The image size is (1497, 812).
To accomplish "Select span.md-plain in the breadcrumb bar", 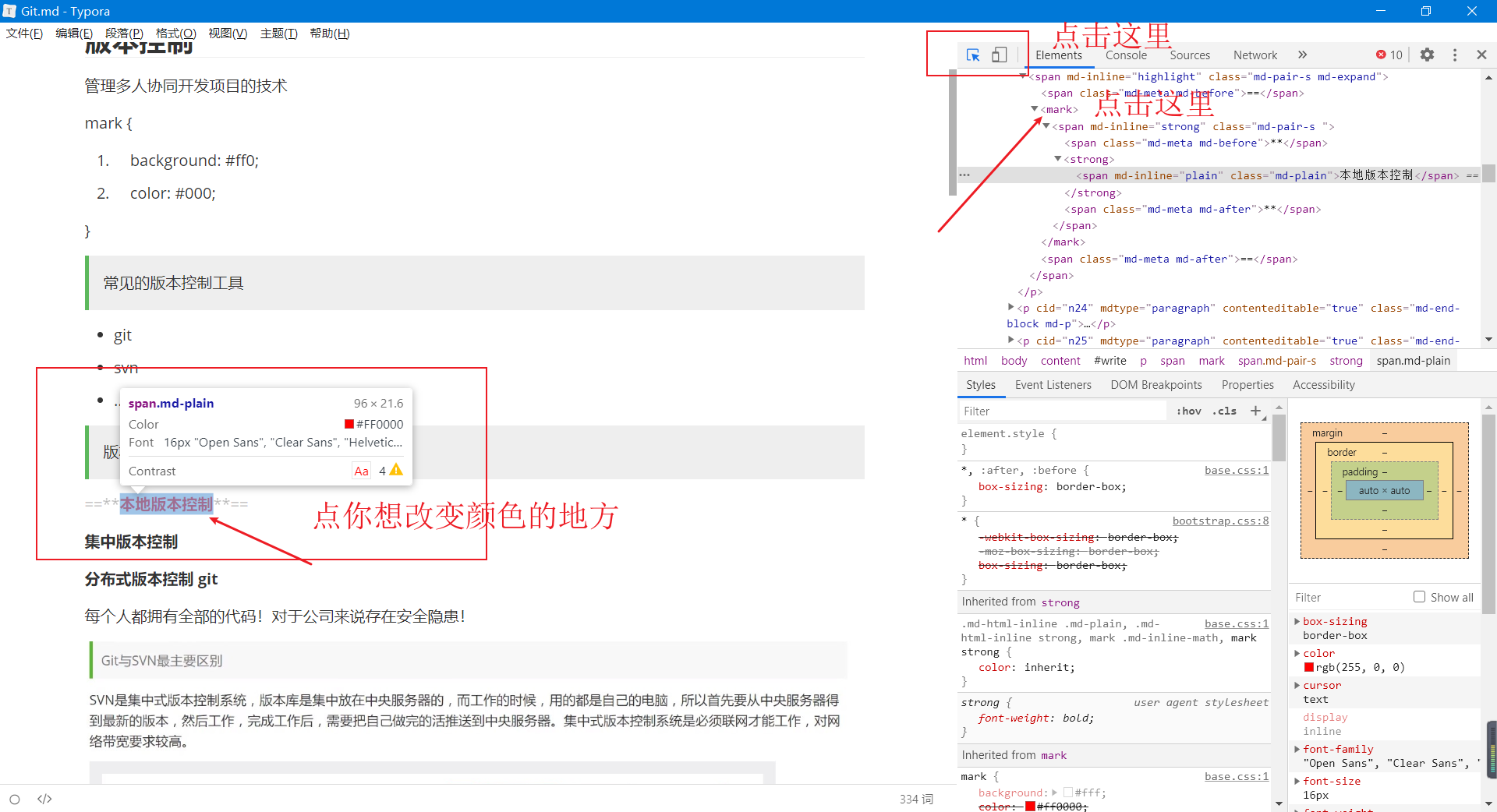I will tap(1414, 360).
